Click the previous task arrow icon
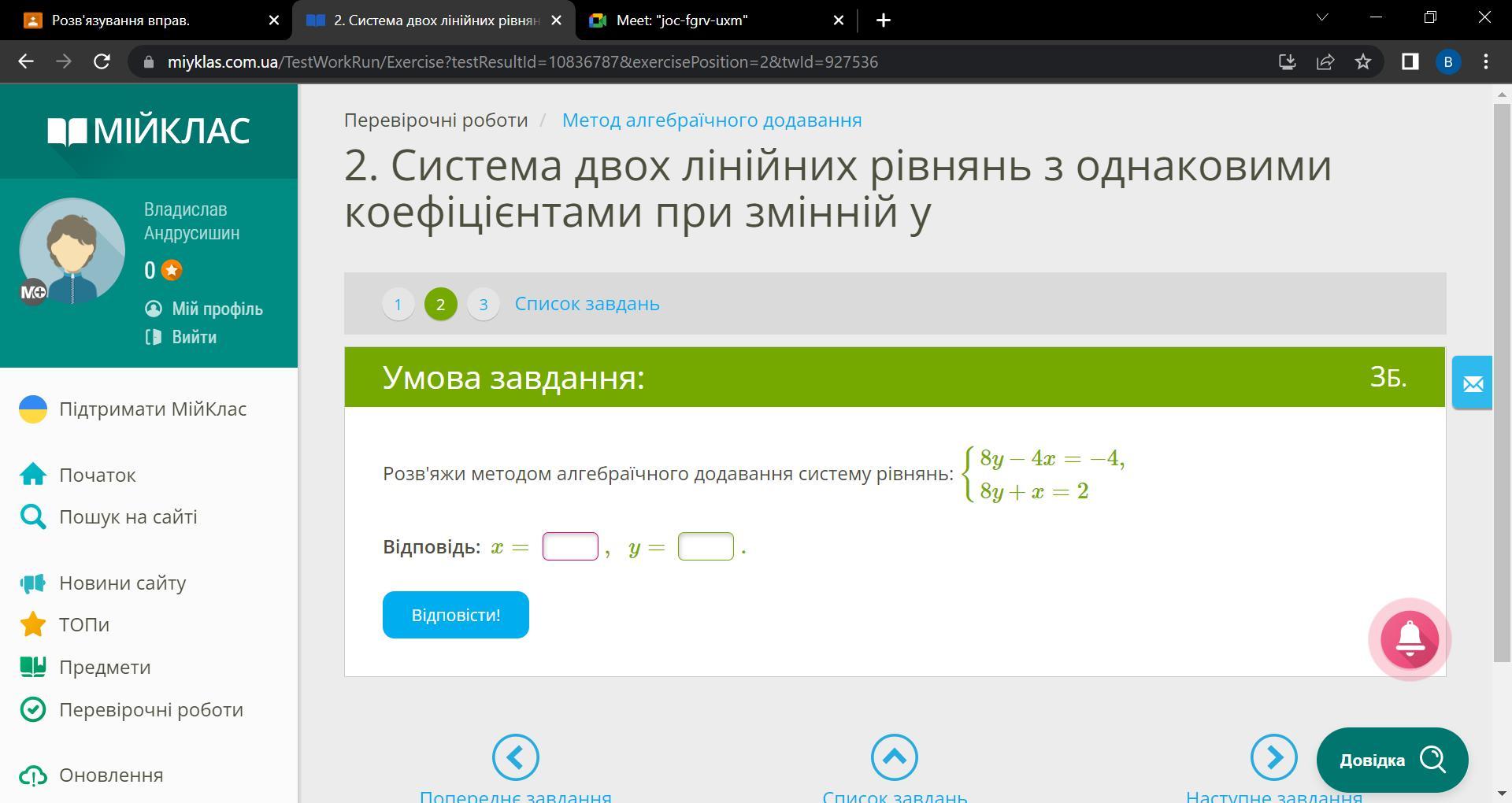 click(516, 757)
